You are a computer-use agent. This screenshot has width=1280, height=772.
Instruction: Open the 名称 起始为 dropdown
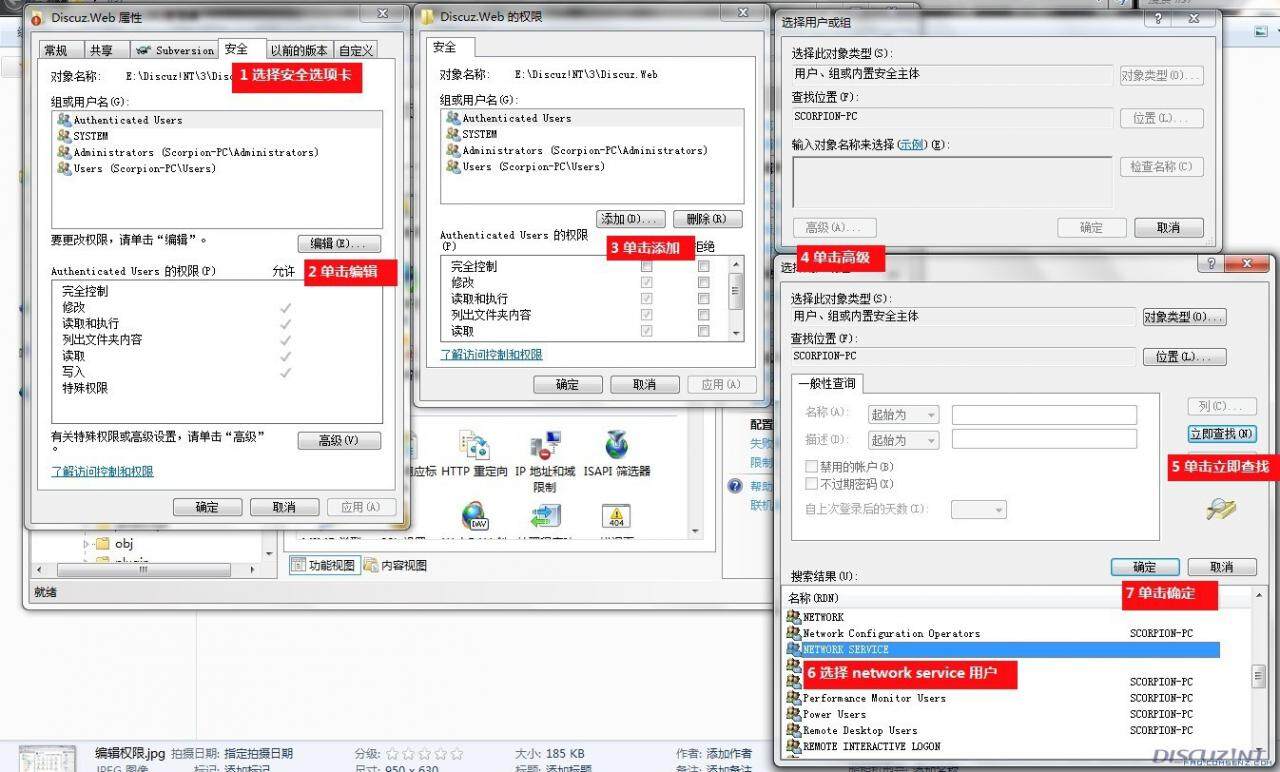pyautogui.click(x=903, y=414)
